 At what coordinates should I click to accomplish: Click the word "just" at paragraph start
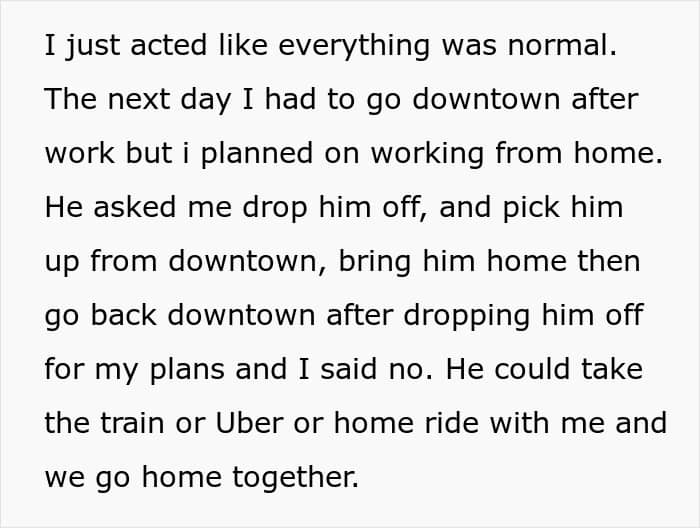[x=83, y=46]
